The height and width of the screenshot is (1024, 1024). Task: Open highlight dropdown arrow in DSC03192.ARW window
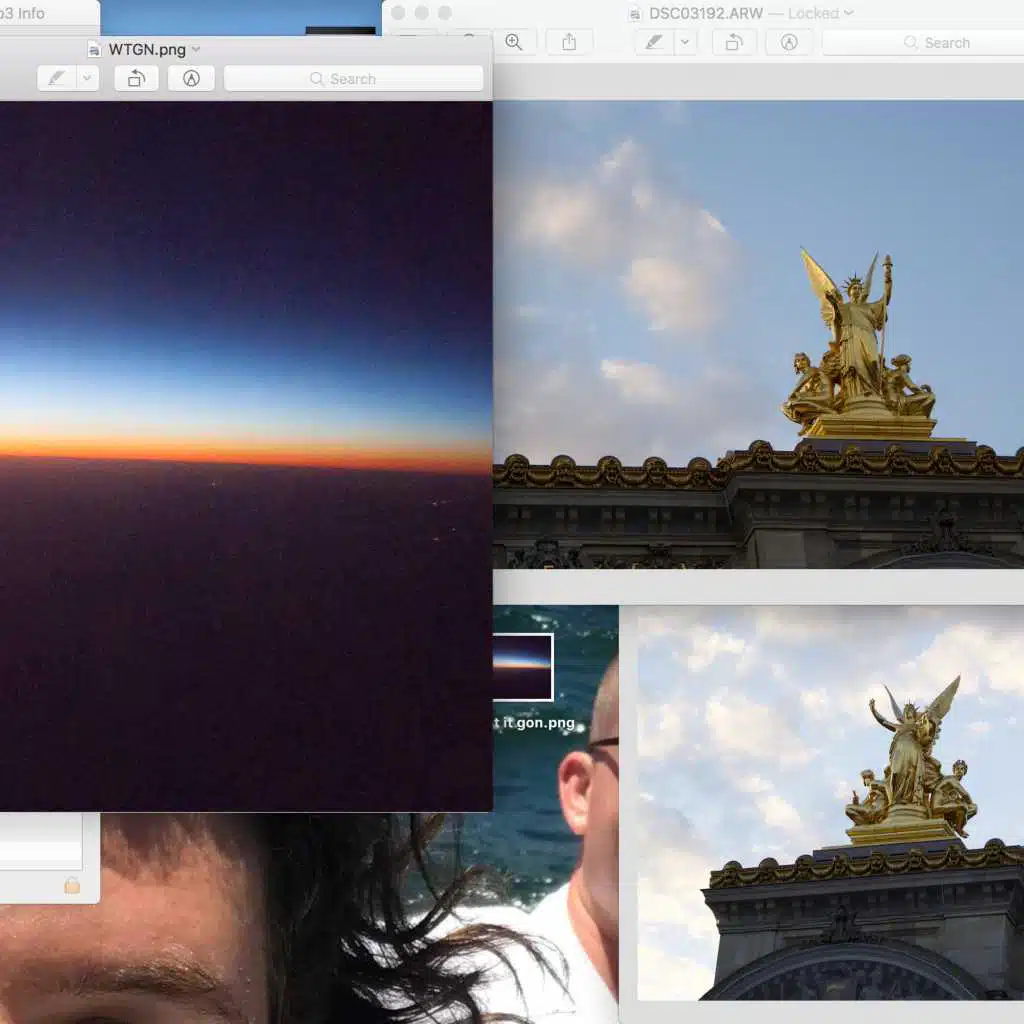[685, 42]
